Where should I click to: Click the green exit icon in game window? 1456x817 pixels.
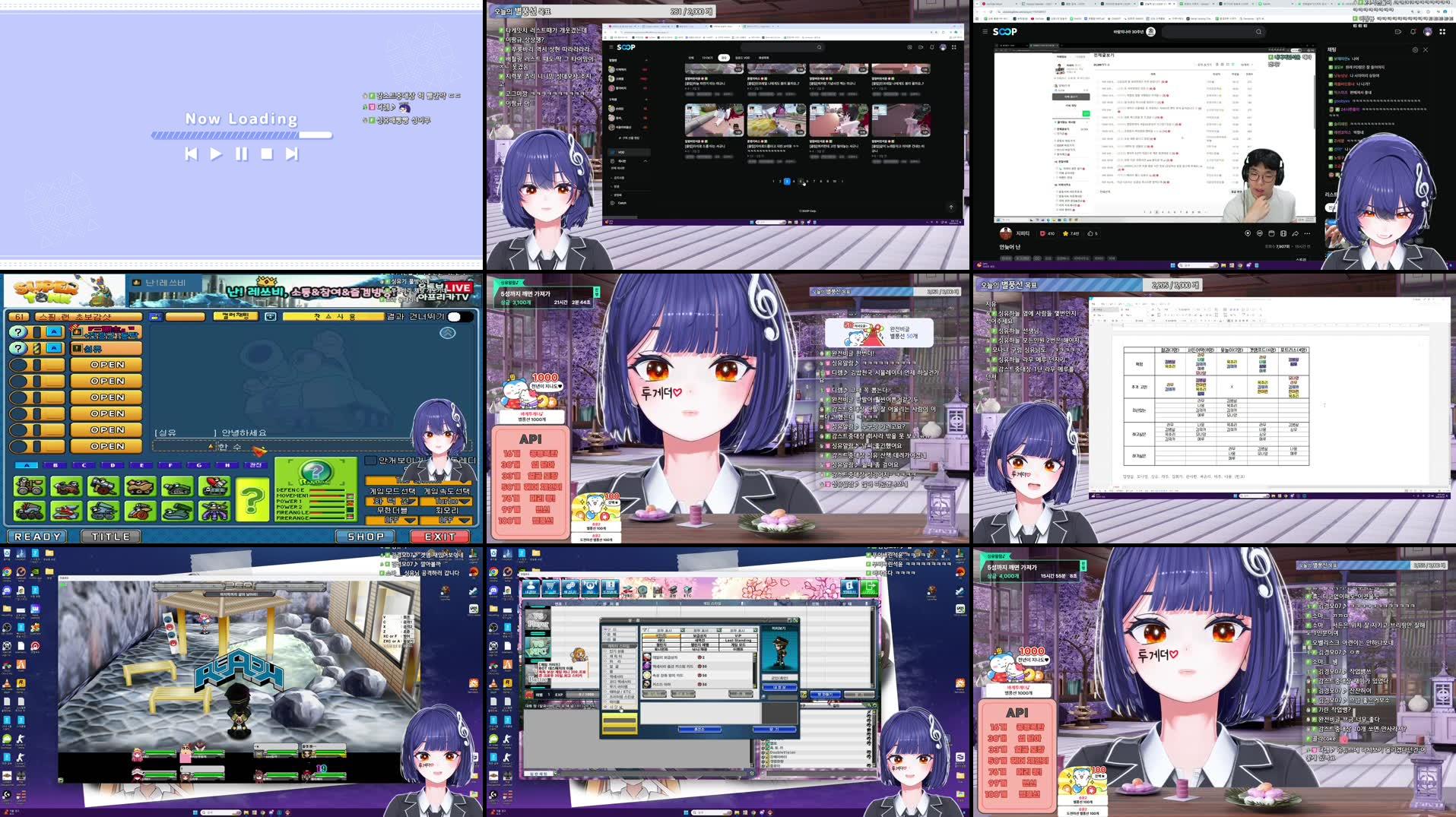870,589
